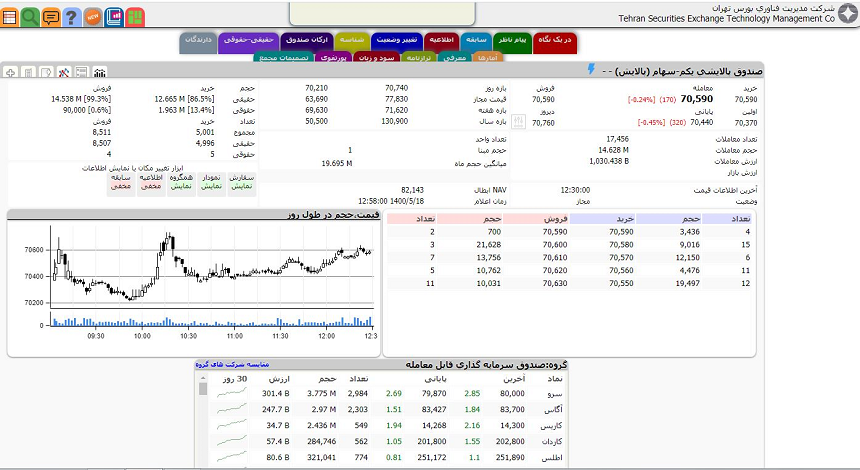Viewport: 860px width, 470px height.
Task: Open the کاردان symbol link in group table
Action: (x=549, y=440)
